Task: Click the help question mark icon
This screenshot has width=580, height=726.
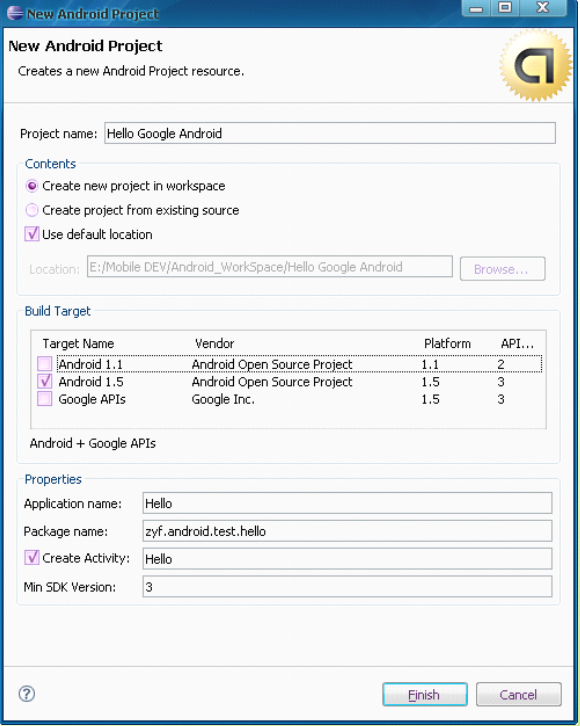Action: tap(26, 694)
